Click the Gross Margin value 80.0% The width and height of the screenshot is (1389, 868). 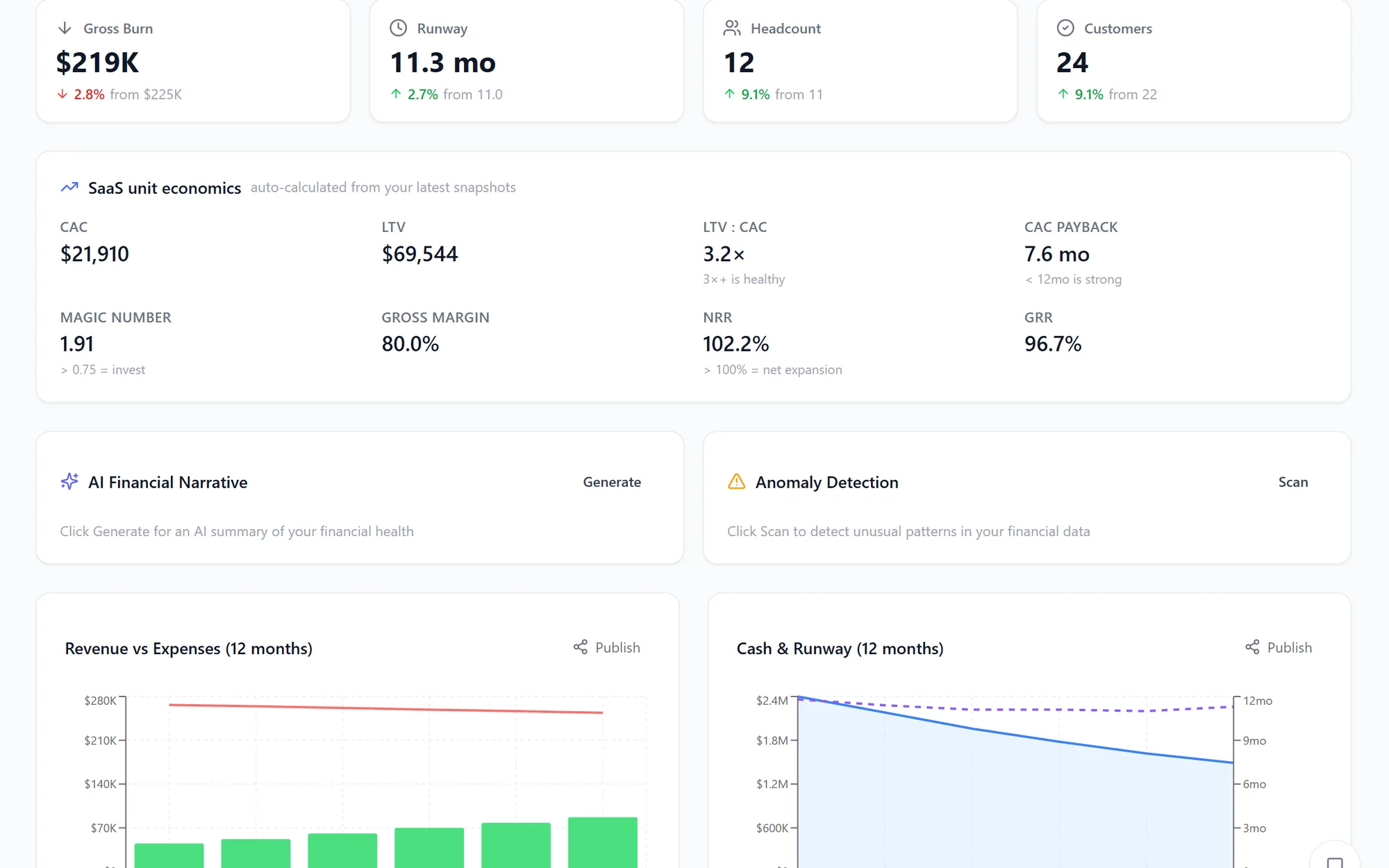pyautogui.click(x=410, y=344)
